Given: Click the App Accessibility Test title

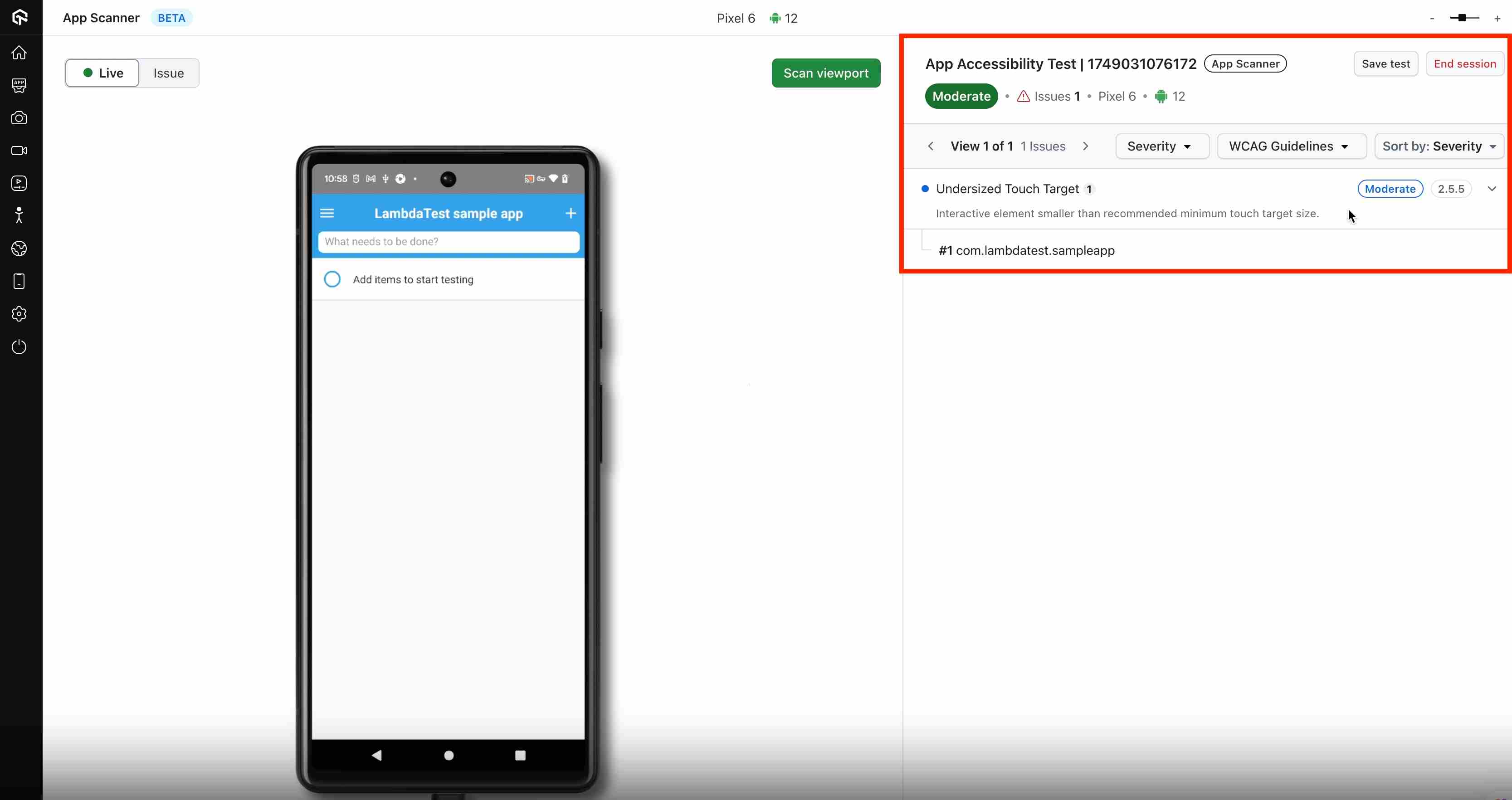Looking at the screenshot, I should [x=1061, y=63].
